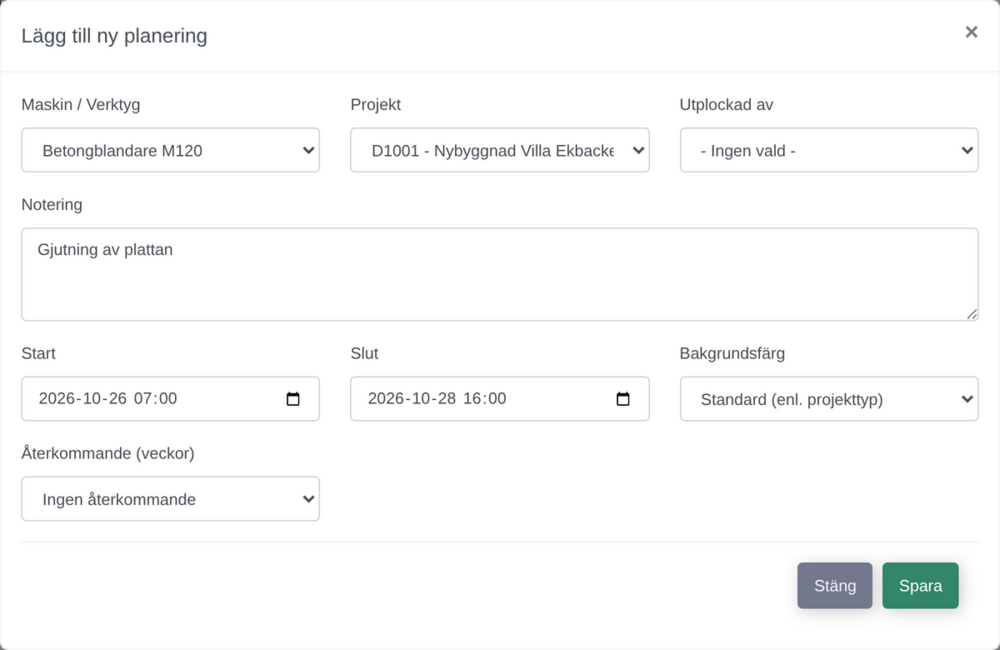Grab the Notering textarea resize handle

pyautogui.click(x=971, y=314)
